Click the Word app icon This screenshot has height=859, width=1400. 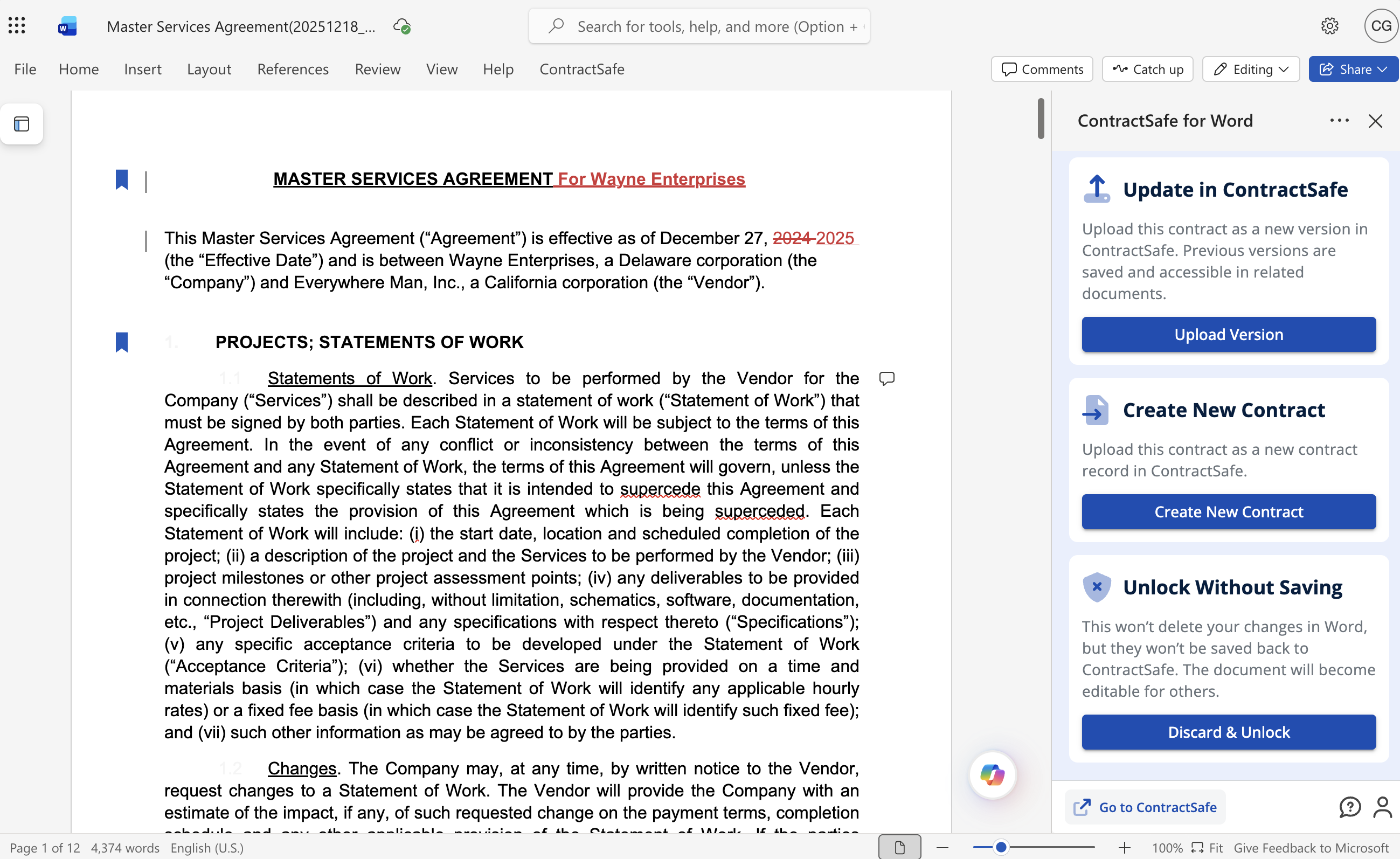point(67,26)
